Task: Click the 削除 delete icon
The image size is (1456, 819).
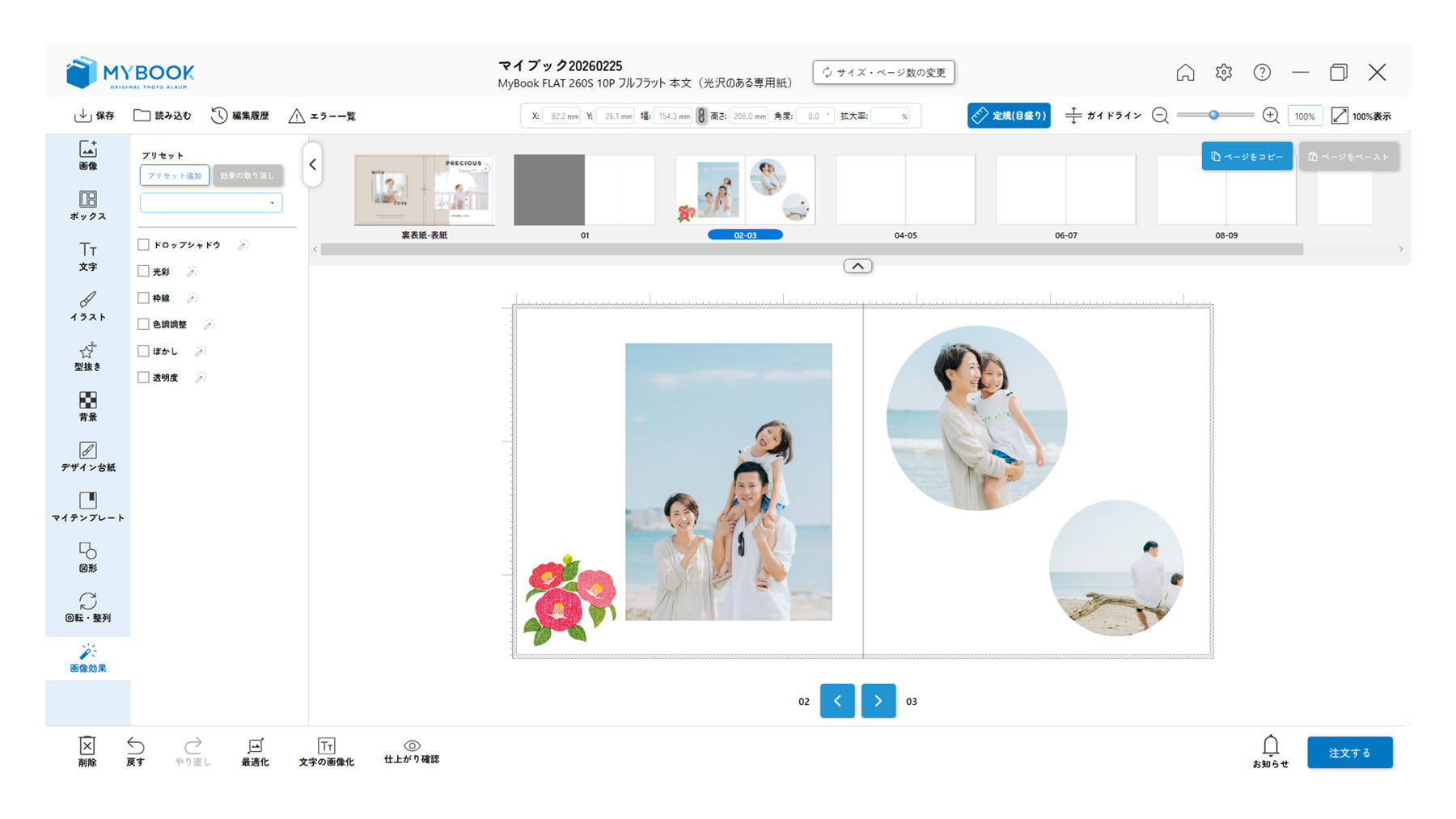Action: point(87,745)
